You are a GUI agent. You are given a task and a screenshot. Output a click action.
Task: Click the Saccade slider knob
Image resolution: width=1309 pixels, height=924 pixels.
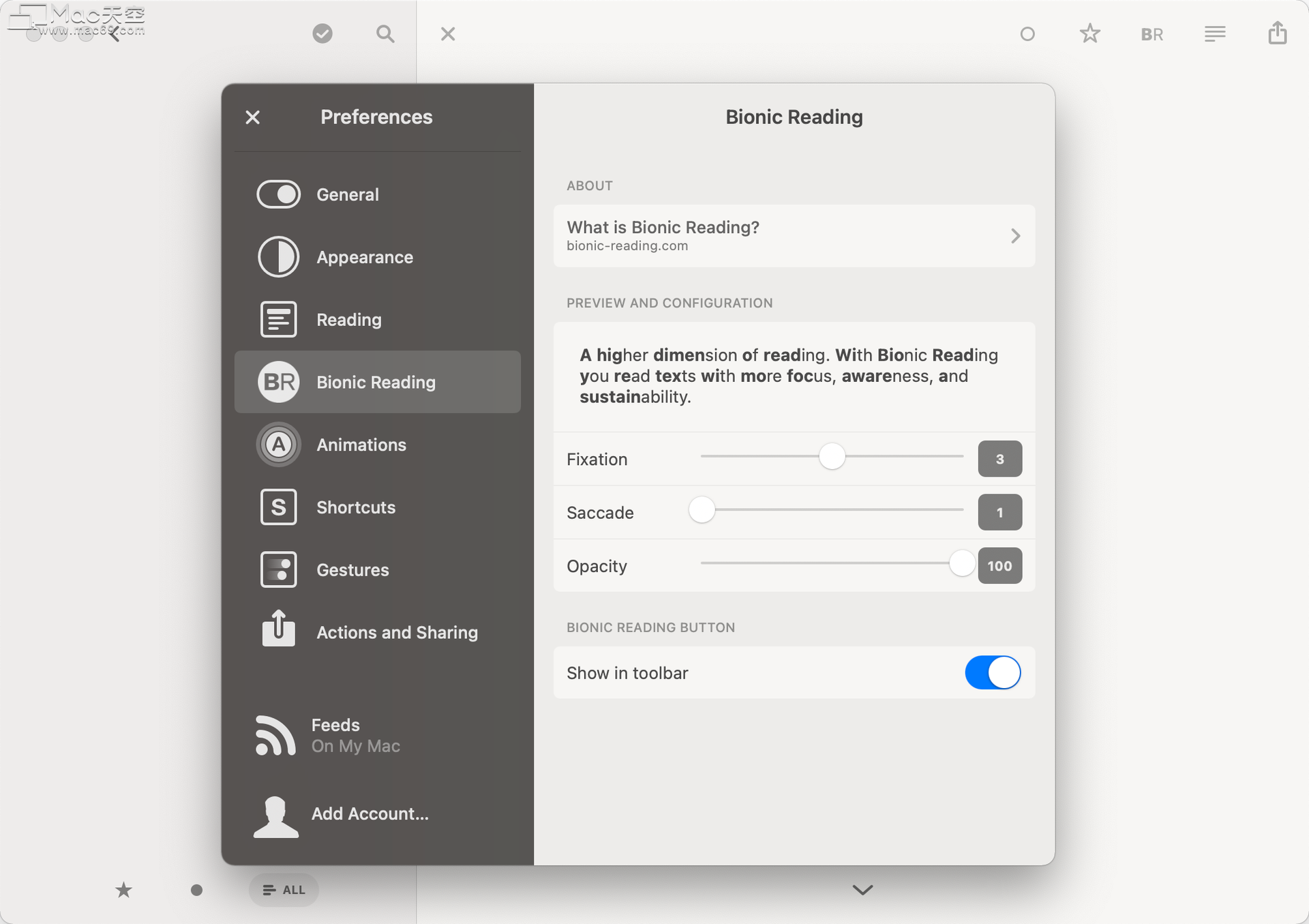[702, 509]
